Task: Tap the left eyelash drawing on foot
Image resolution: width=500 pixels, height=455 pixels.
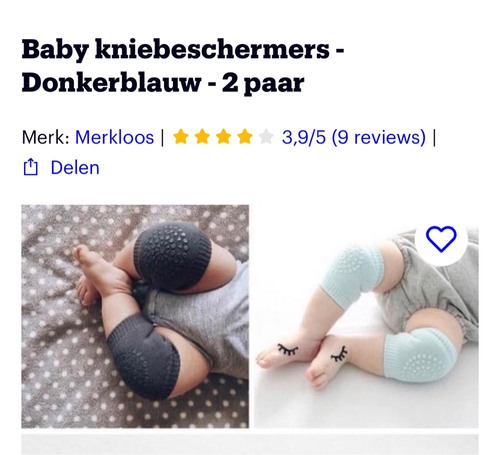Action: point(288,349)
